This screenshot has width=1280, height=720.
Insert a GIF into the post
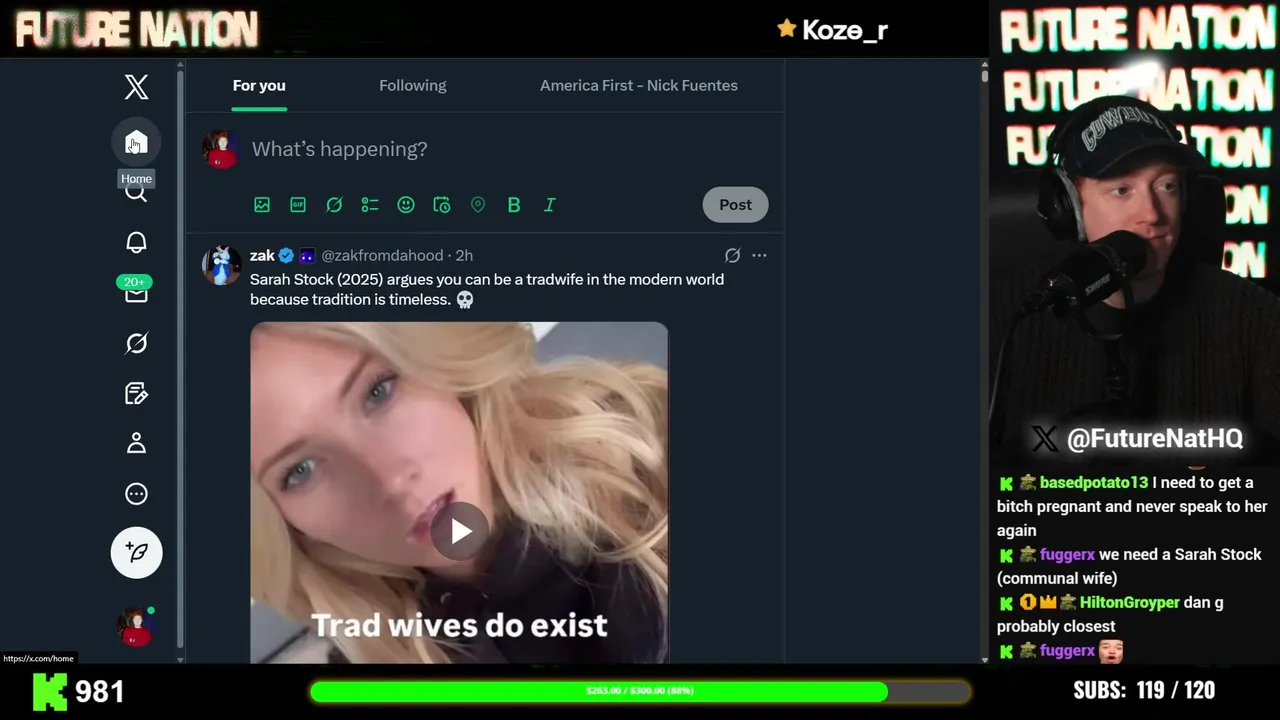298,204
